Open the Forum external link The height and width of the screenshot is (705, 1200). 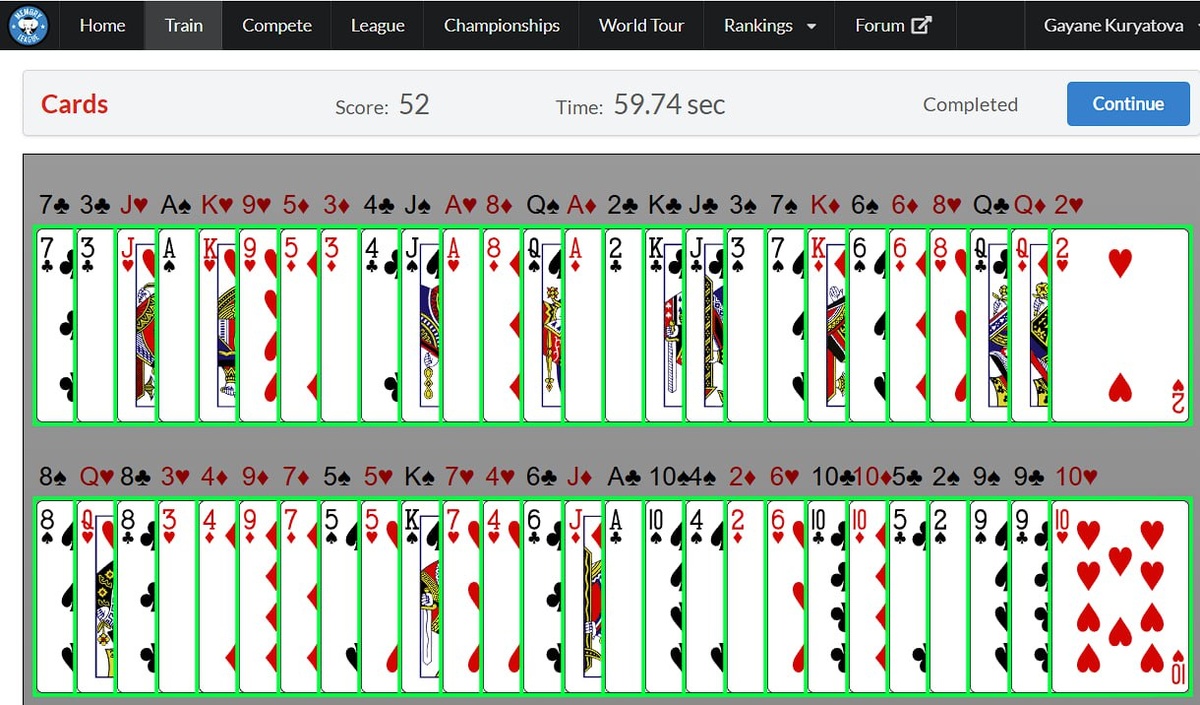[x=893, y=25]
